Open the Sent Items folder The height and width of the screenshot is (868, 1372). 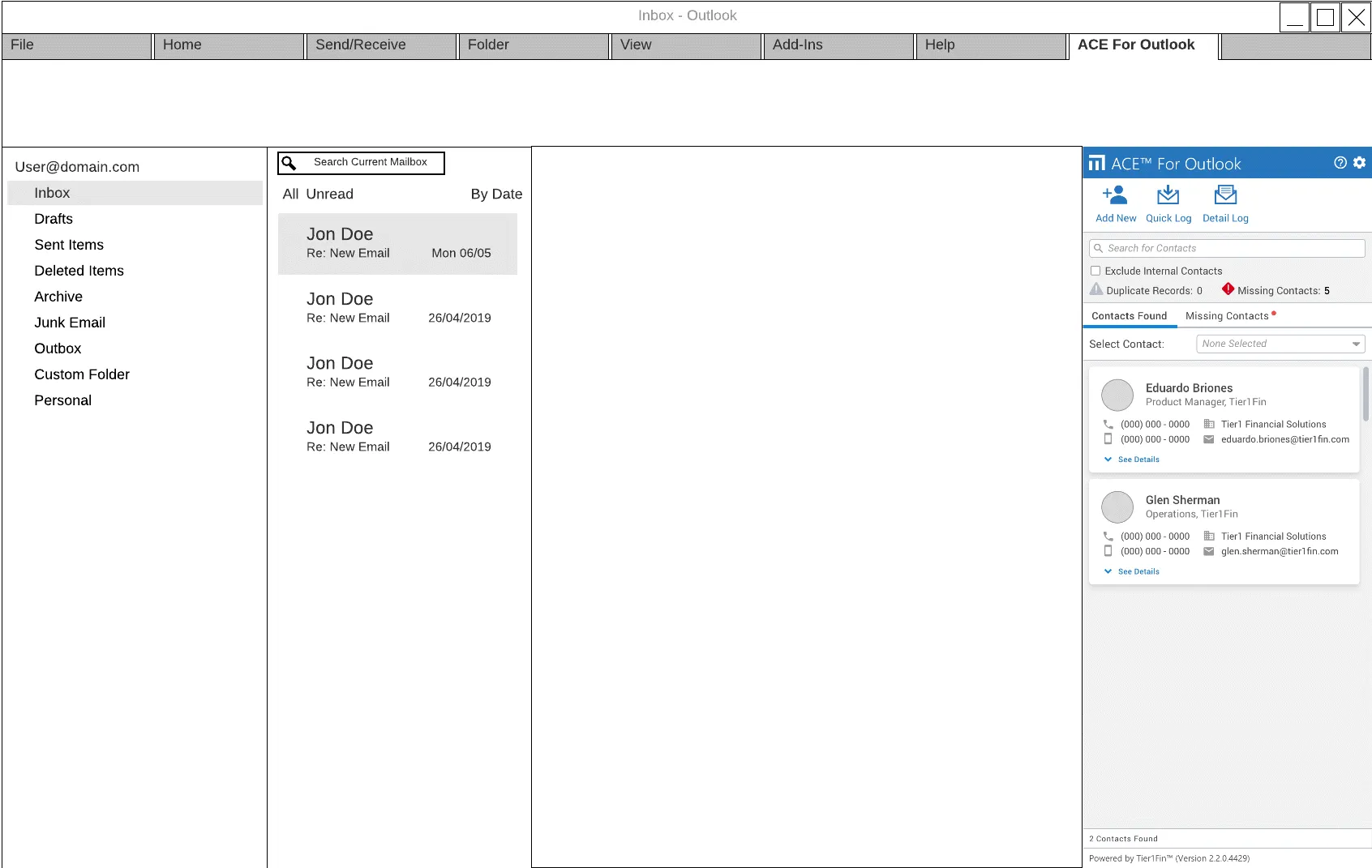[x=69, y=245]
